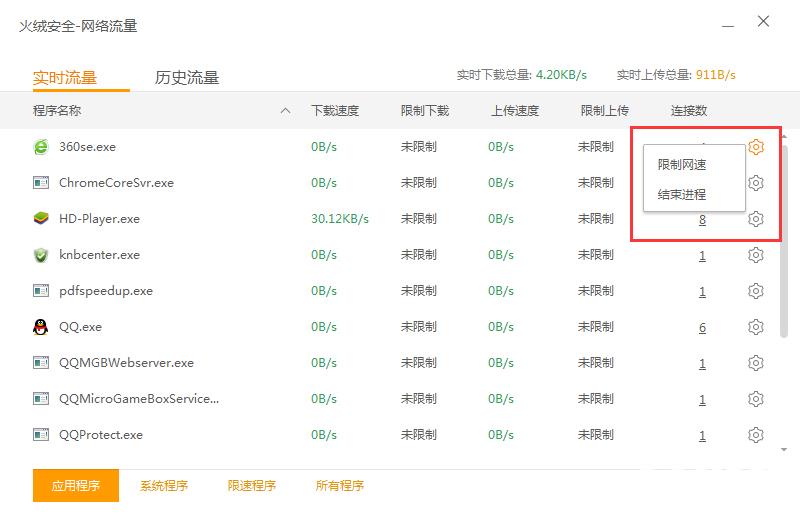Click the QQMicroGameBoxService program icon

tap(41, 398)
